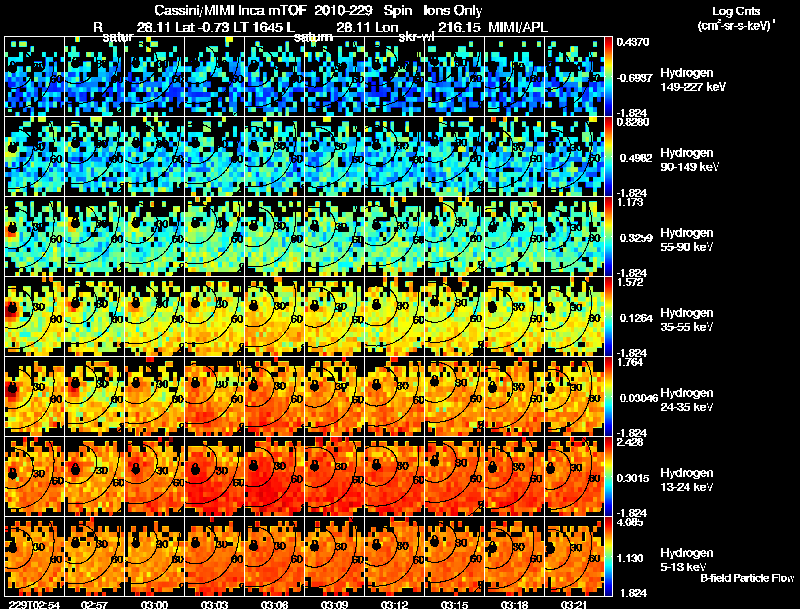Click the "03:21" time axis label
The image size is (800, 609).
tap(574, 605)
